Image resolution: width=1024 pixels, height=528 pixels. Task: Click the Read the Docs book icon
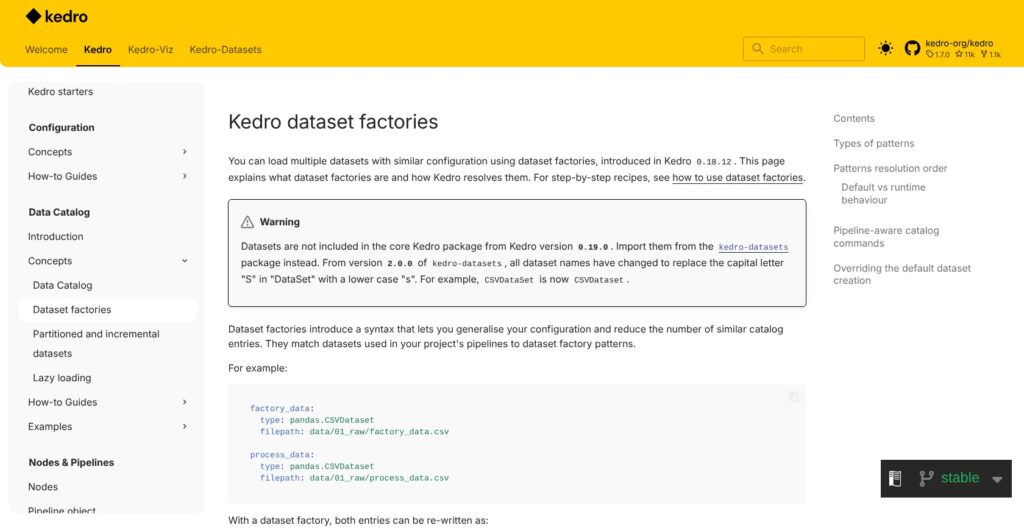(x=895, y=478)
